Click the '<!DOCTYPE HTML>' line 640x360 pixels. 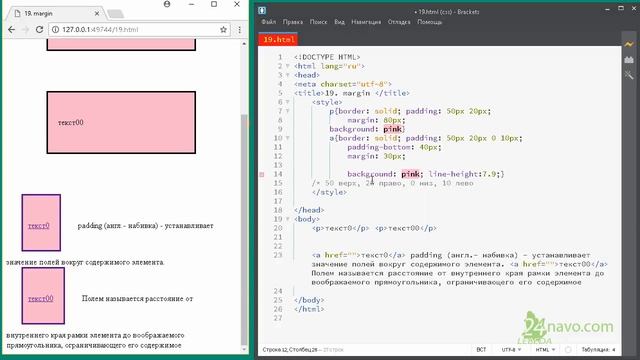(327, 57)
